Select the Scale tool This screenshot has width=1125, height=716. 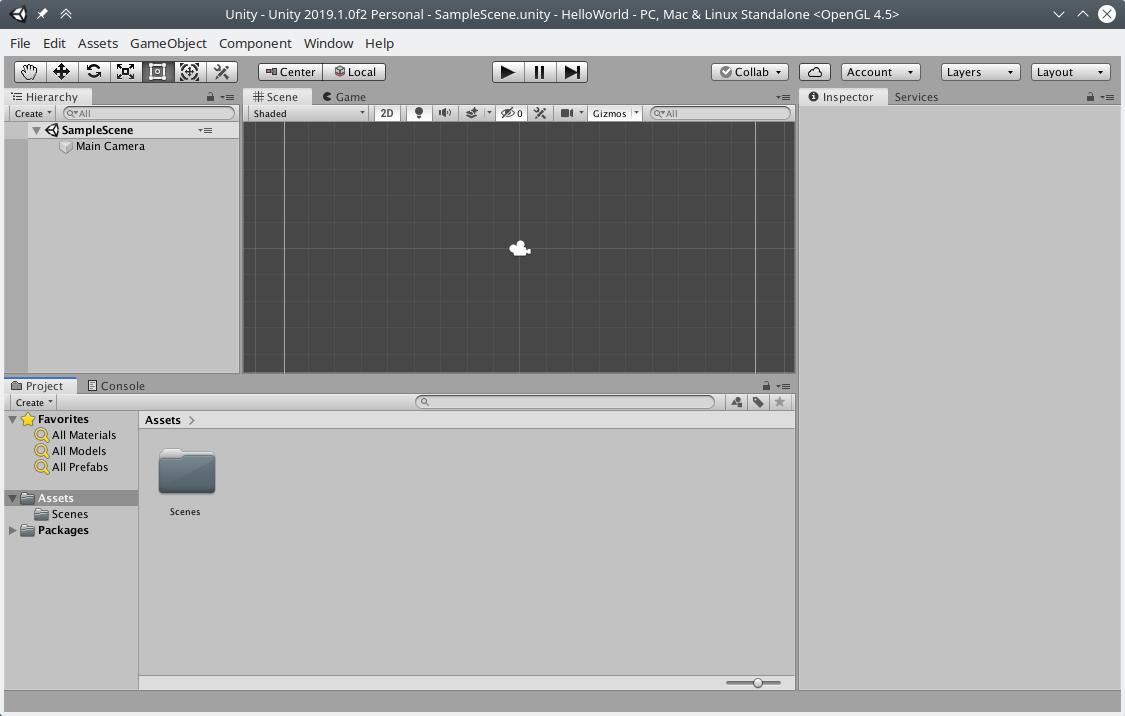point(126,71)
